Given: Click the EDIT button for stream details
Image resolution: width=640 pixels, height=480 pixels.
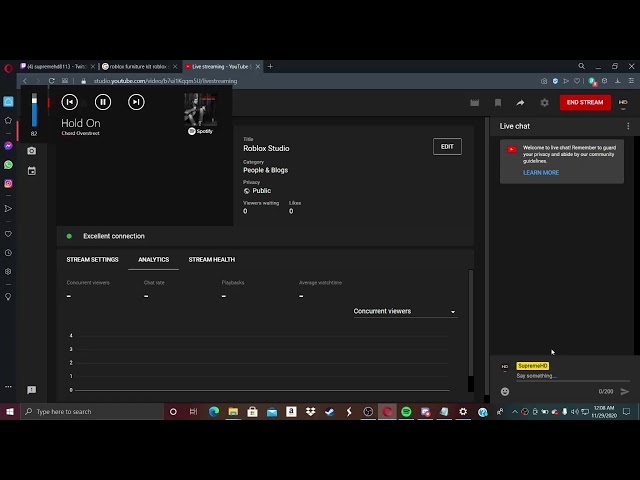Looking at the screenshot, I should pos(447,147).
